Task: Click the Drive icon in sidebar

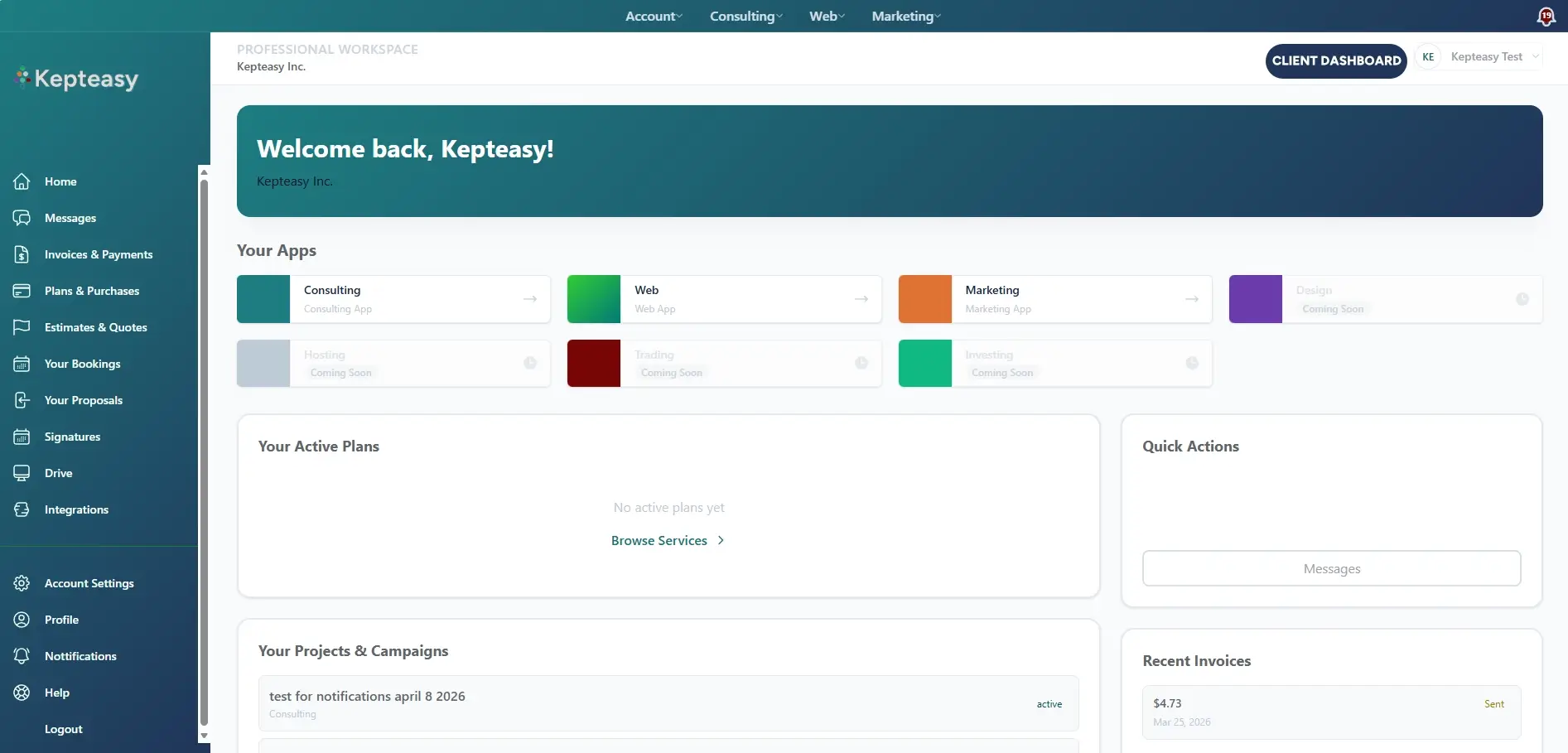Action: [x=22, y=473]
